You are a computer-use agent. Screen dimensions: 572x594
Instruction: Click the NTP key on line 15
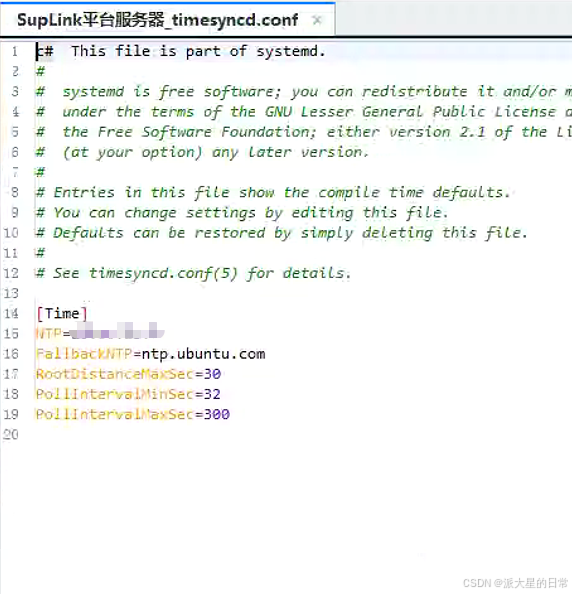[49, 334]
